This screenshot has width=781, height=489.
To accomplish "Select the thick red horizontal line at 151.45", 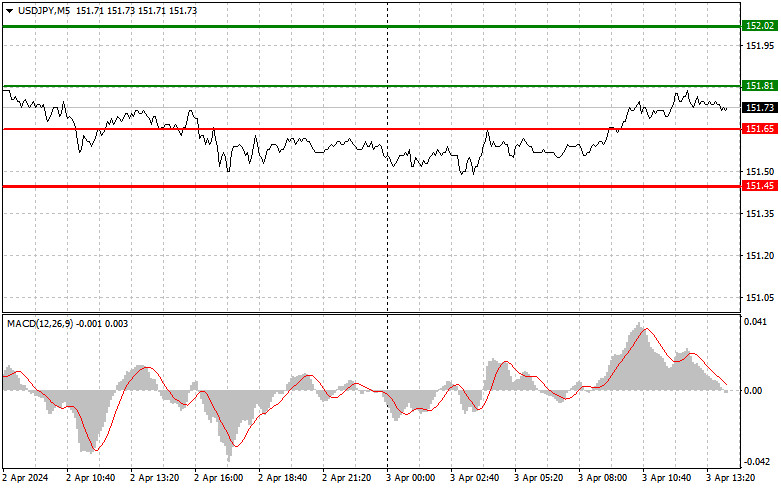I will (371, 187).
